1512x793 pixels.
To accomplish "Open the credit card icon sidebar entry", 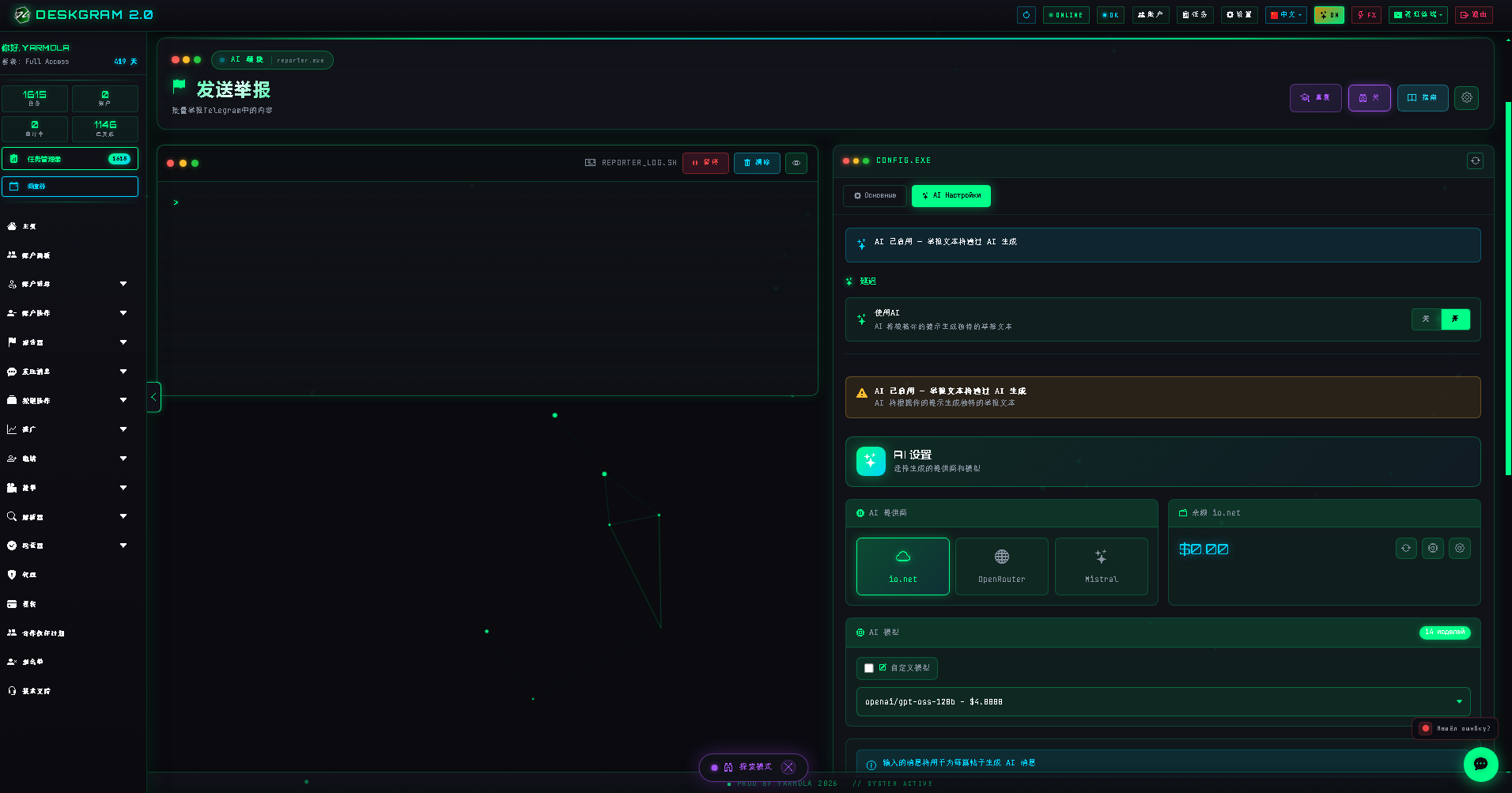I will click(x=12, y=604).
